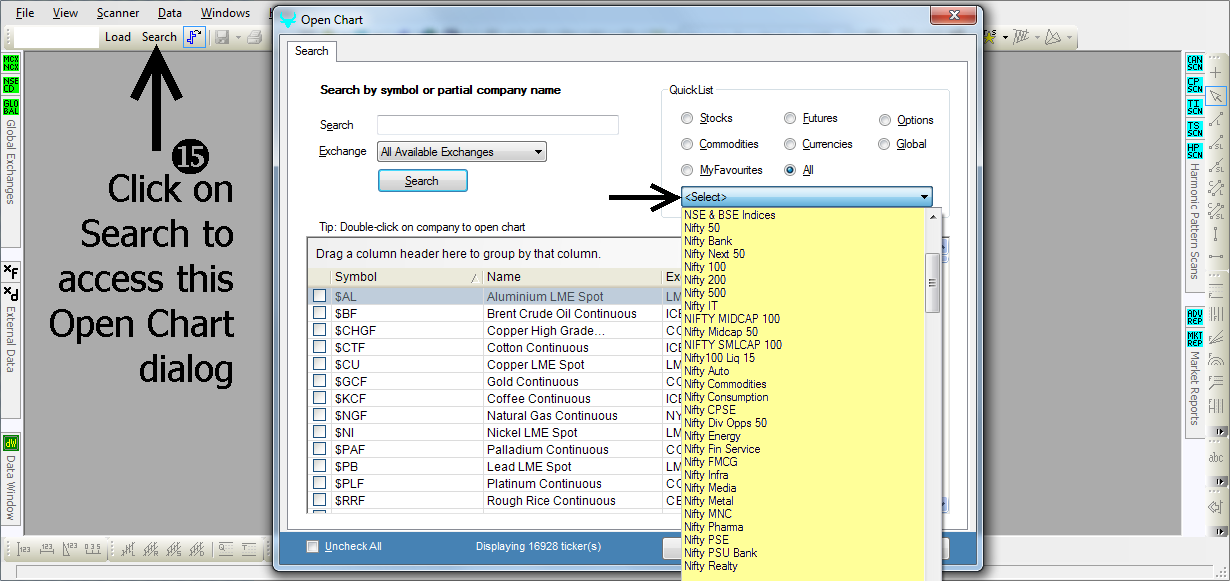1230x581 pixels.
Task: Select the Futures radio button
Action: (x=790, y=118)
